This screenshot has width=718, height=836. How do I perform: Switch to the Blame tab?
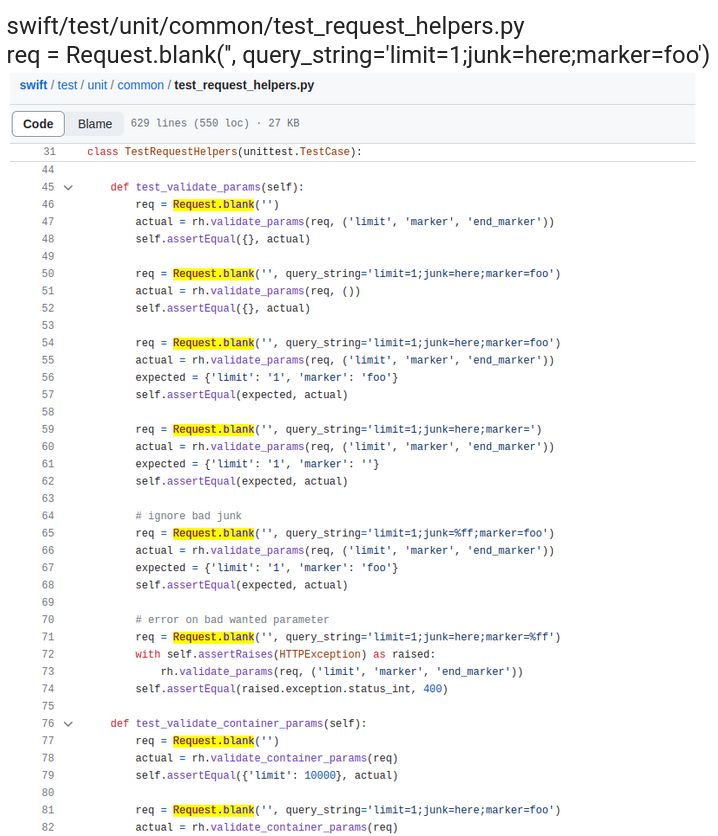[x=95, y=124]
